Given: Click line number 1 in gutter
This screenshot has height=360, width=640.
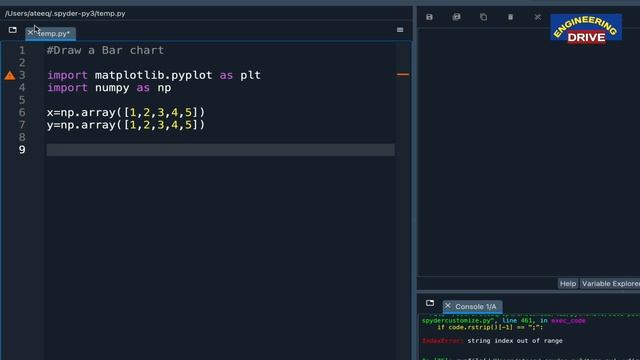Looking at the screenshot, I should [x=22, y=51].
